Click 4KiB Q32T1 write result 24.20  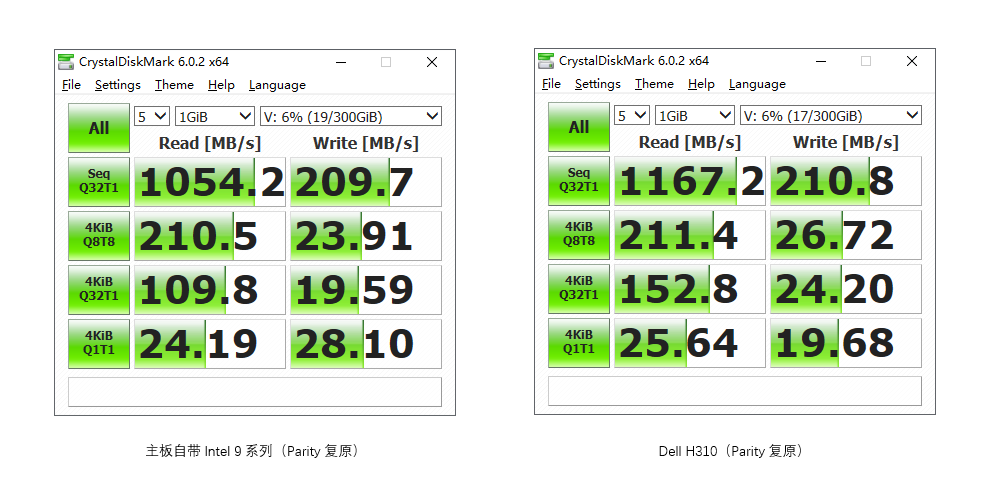[x=846, y=289]
